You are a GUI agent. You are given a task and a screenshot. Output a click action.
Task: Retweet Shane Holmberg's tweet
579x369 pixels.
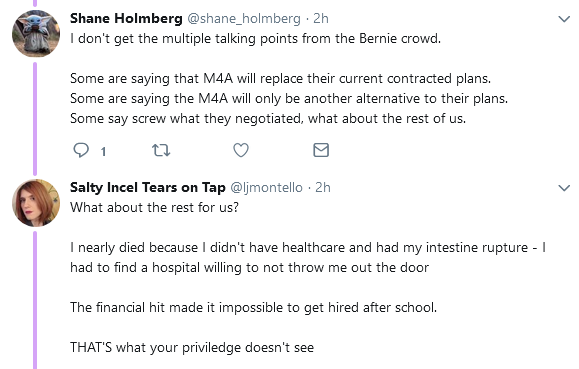pyautogui.click(x=161, y=150)
